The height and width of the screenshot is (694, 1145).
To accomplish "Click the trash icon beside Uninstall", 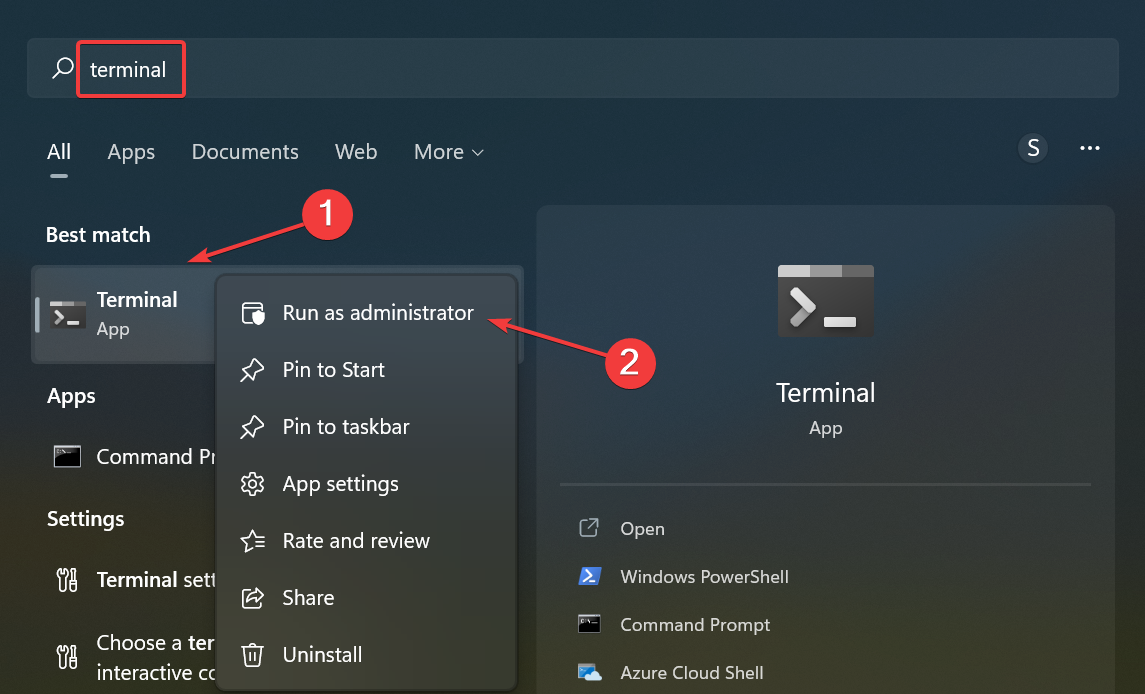I will [x=253, y=655].
